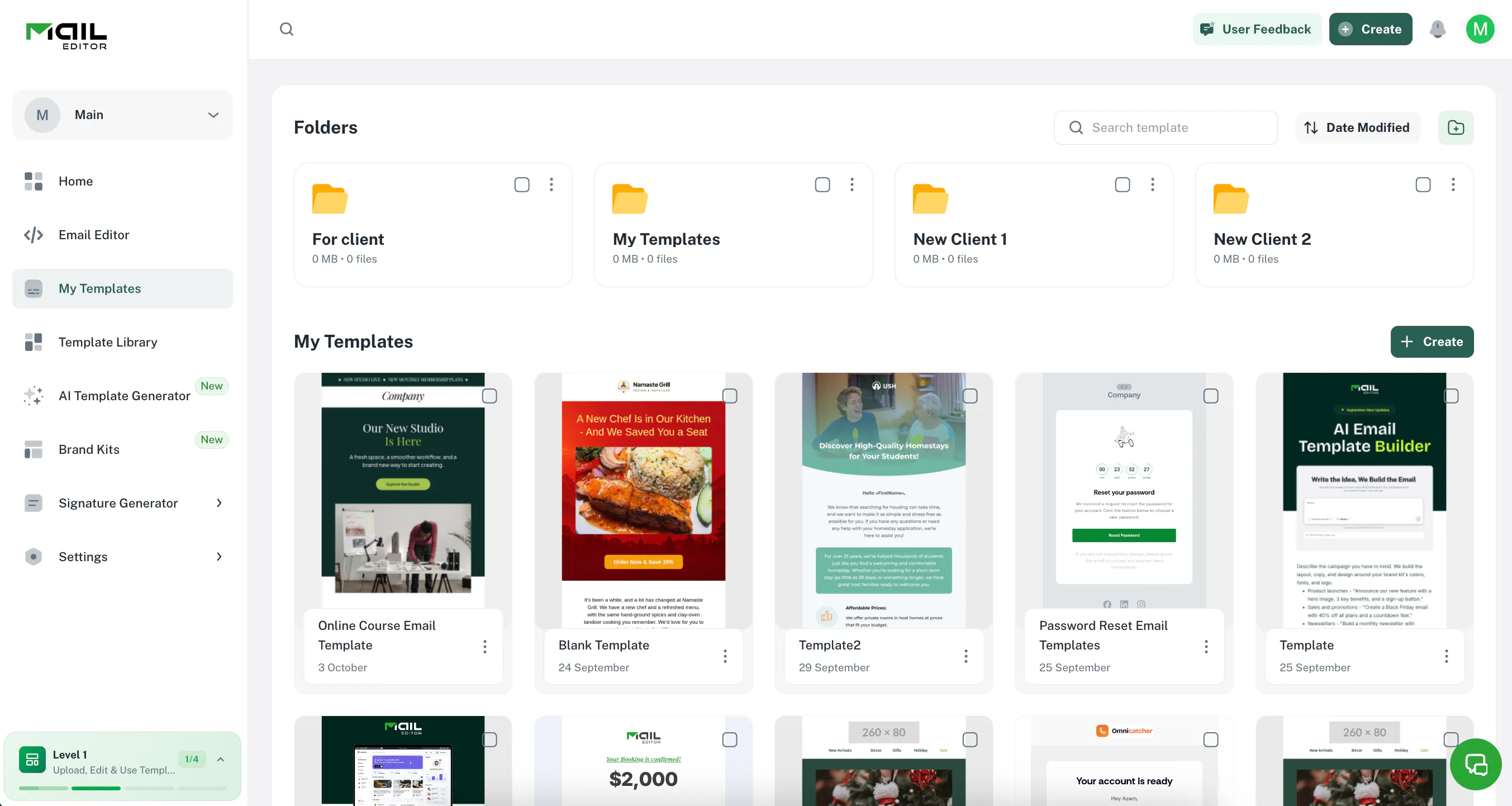1512x806 pixels.
Task: Tick the Password Reset Email Templates checkbox
Action: point(1210,396)
